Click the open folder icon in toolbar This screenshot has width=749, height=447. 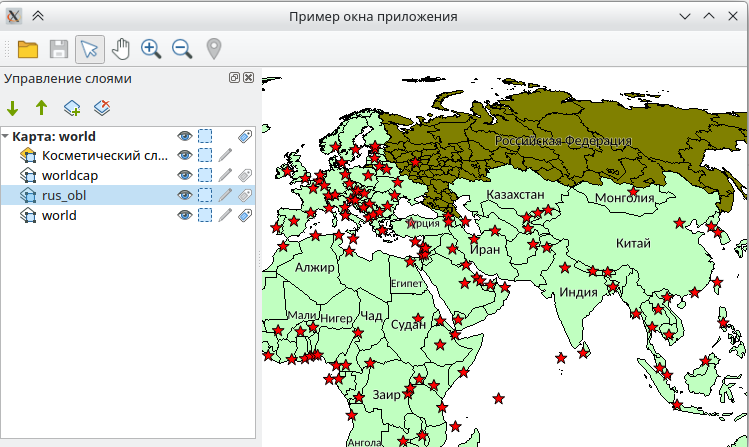click(x=27, y=48)
